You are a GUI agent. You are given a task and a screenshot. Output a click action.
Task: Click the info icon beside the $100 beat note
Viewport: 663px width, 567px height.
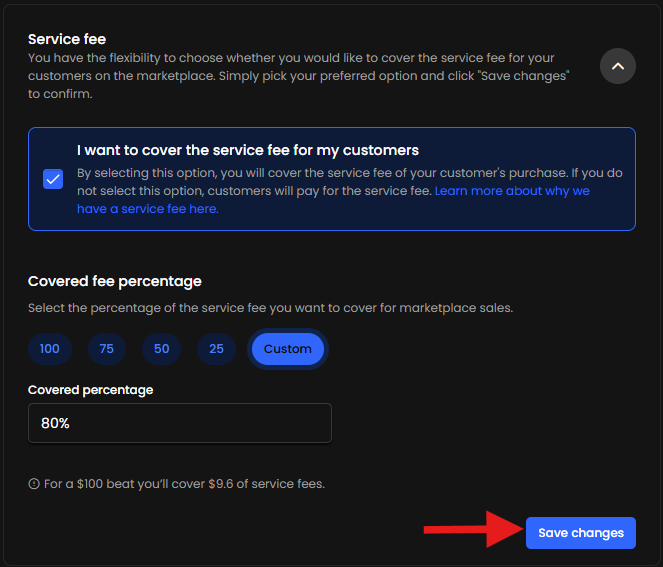tap(34, 484)
